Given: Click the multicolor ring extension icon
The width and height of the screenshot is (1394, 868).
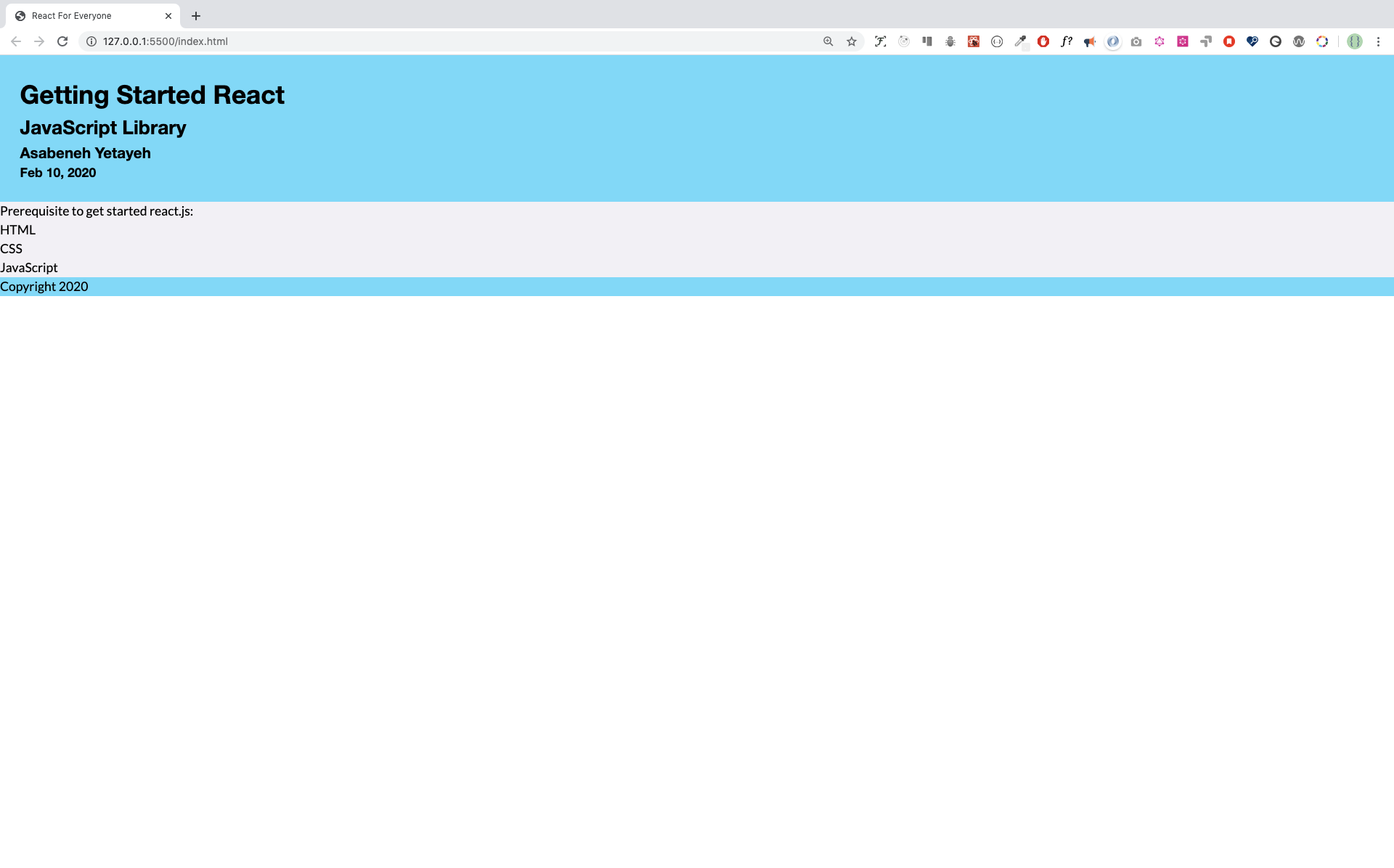Looking at the screenshot, I should 1322,41.
